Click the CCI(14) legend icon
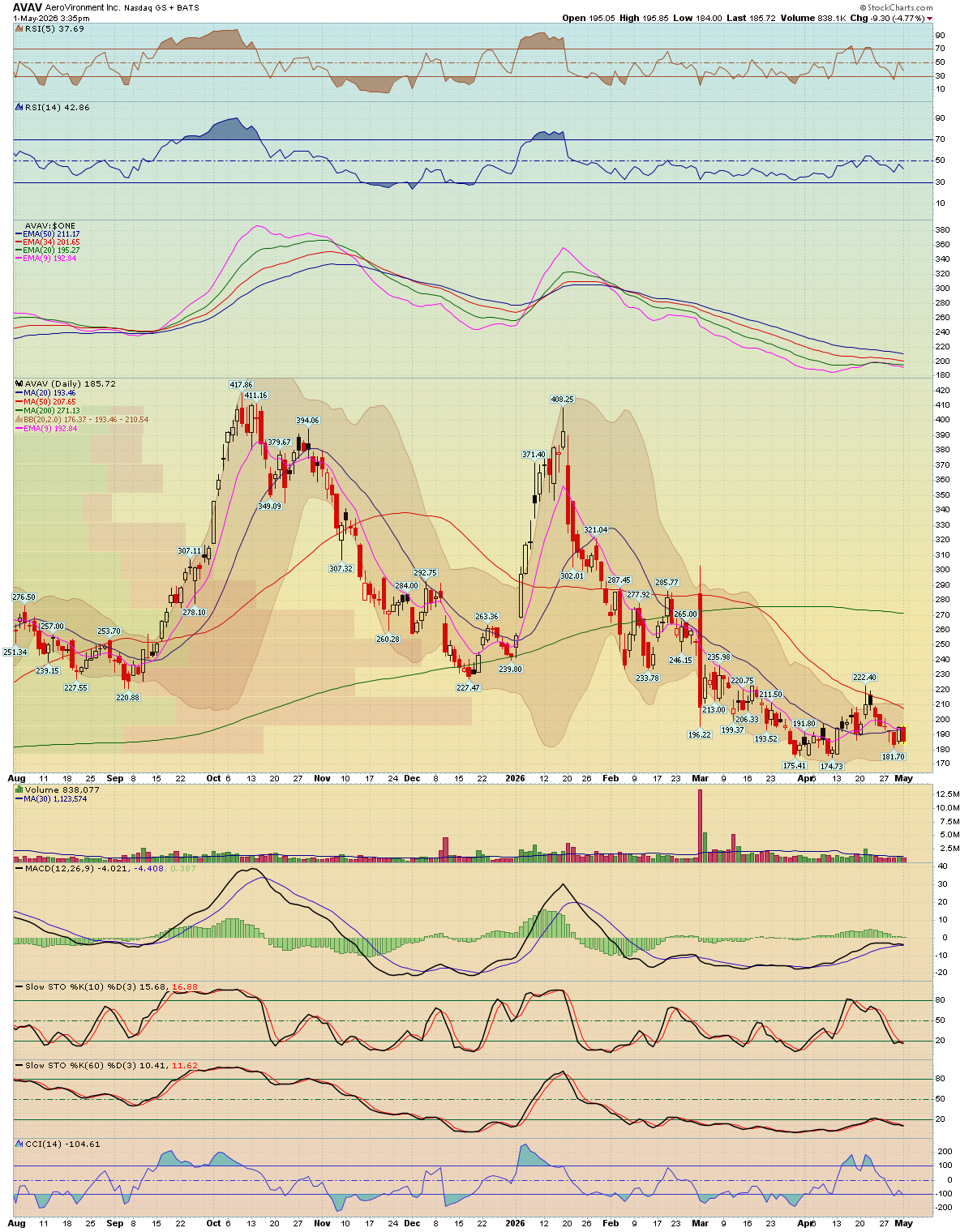973x1232 pixels. tap(19, 1144)
